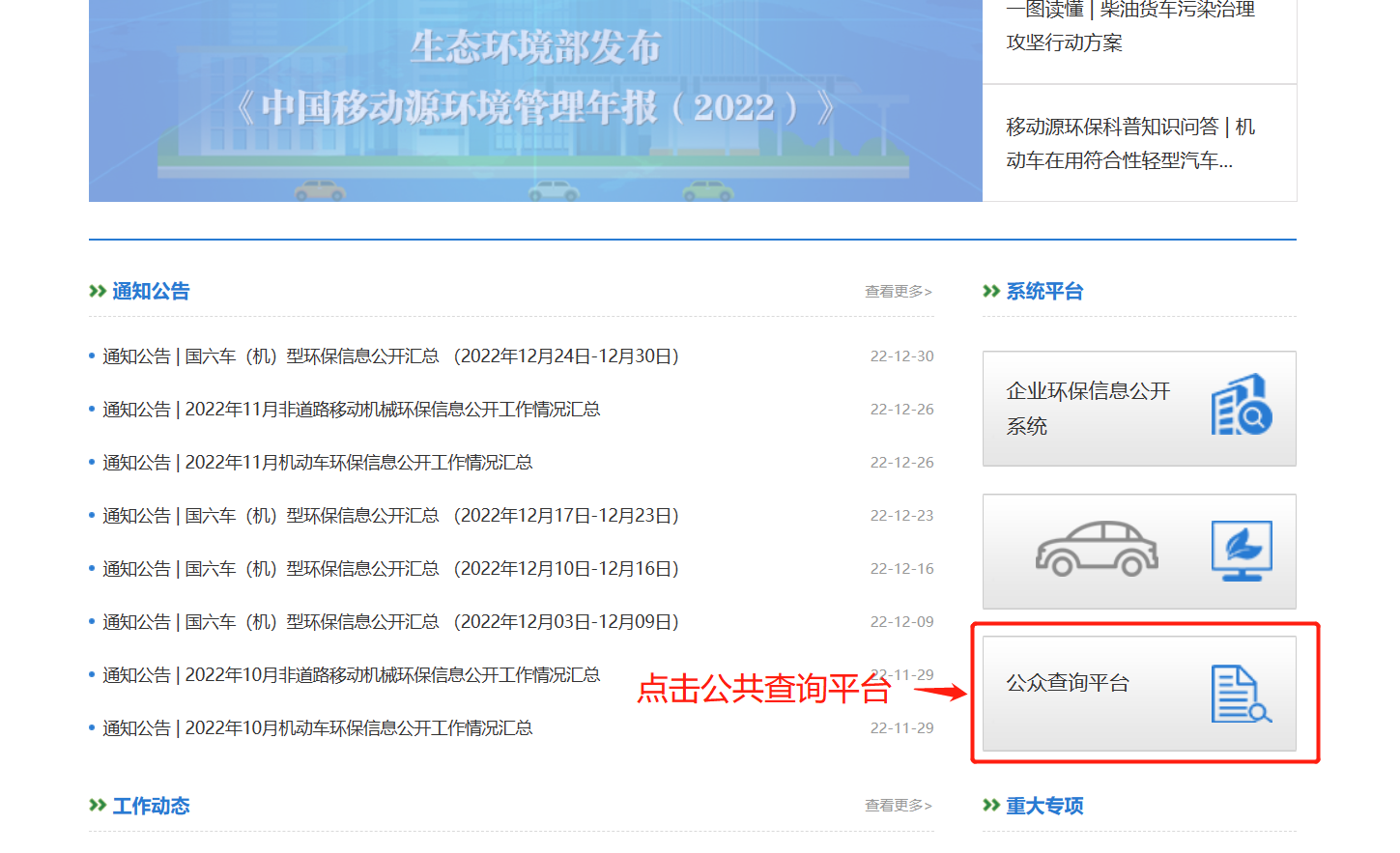Screen dimensions: 1400x853
Task: Click the date 22-12-23
Action: (x=901, y=515)
